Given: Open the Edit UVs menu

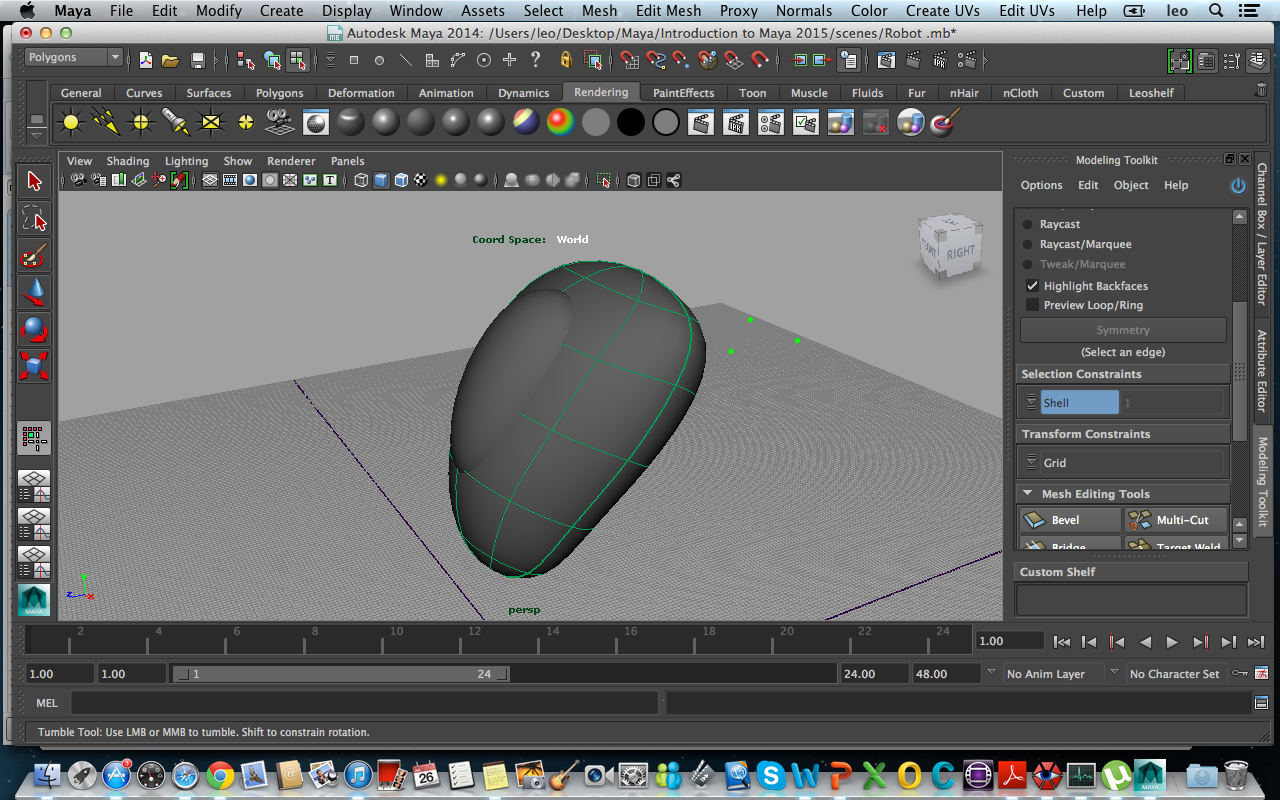Looking at the screenshot, I should 1026,11.
